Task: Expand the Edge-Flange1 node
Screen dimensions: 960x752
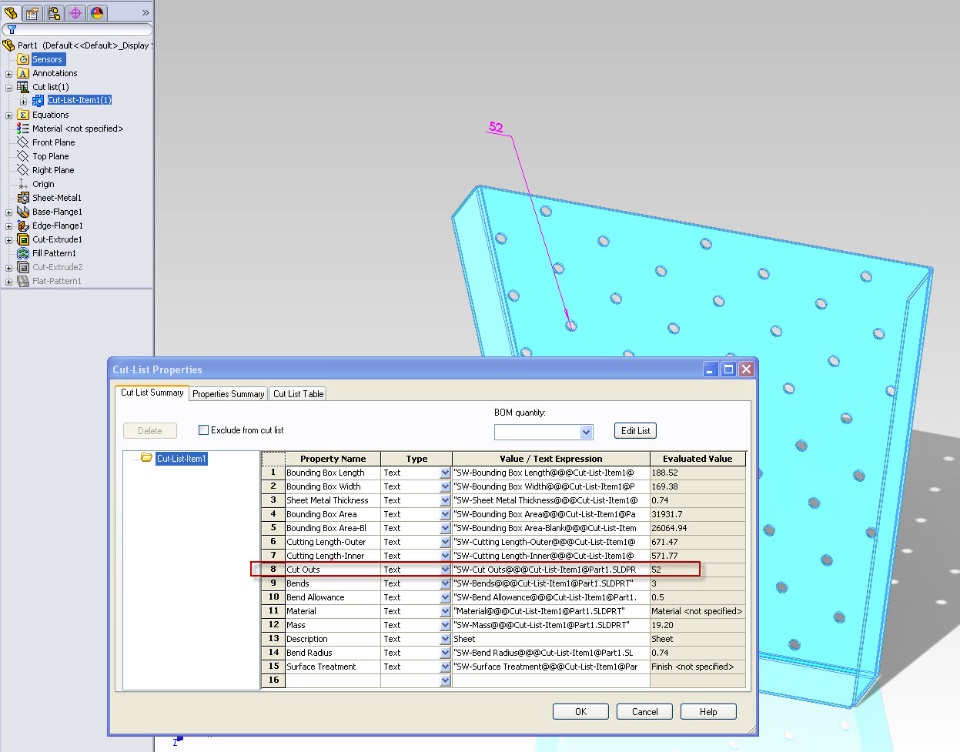Action: [9, 226]
